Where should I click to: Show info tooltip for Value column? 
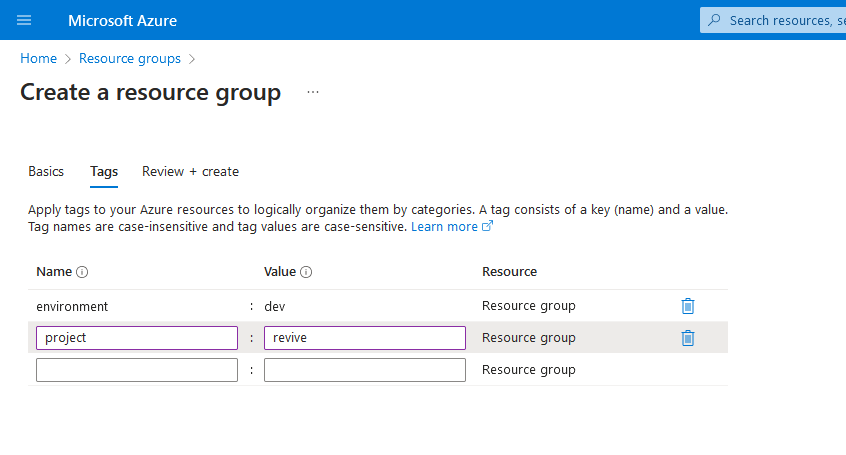306,272
